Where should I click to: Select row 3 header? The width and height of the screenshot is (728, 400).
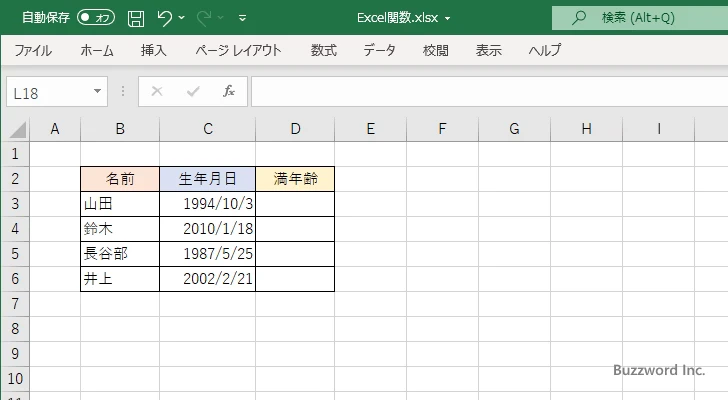point(15,204)
